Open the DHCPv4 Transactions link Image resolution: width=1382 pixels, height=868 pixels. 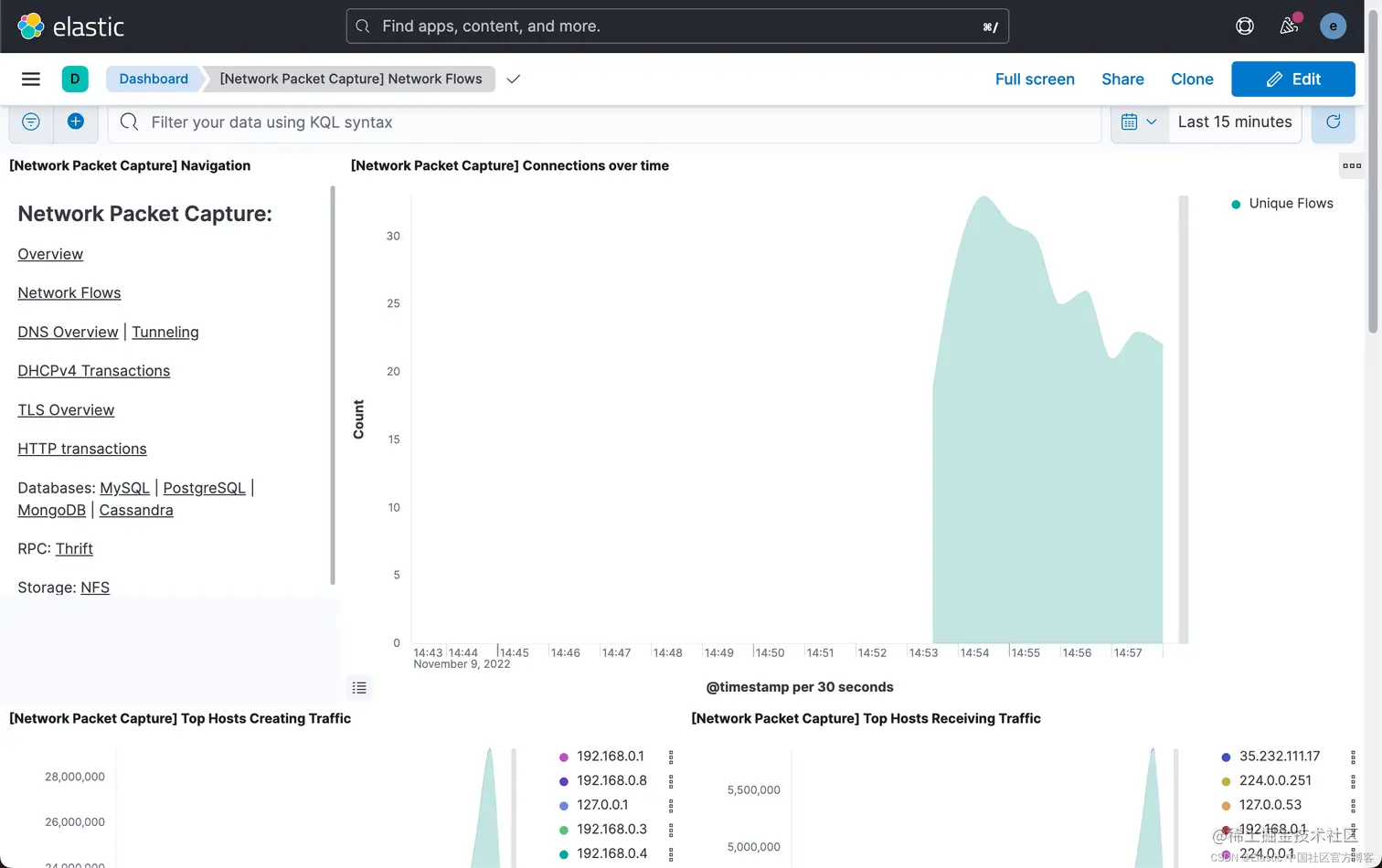(x=94, y=370)
